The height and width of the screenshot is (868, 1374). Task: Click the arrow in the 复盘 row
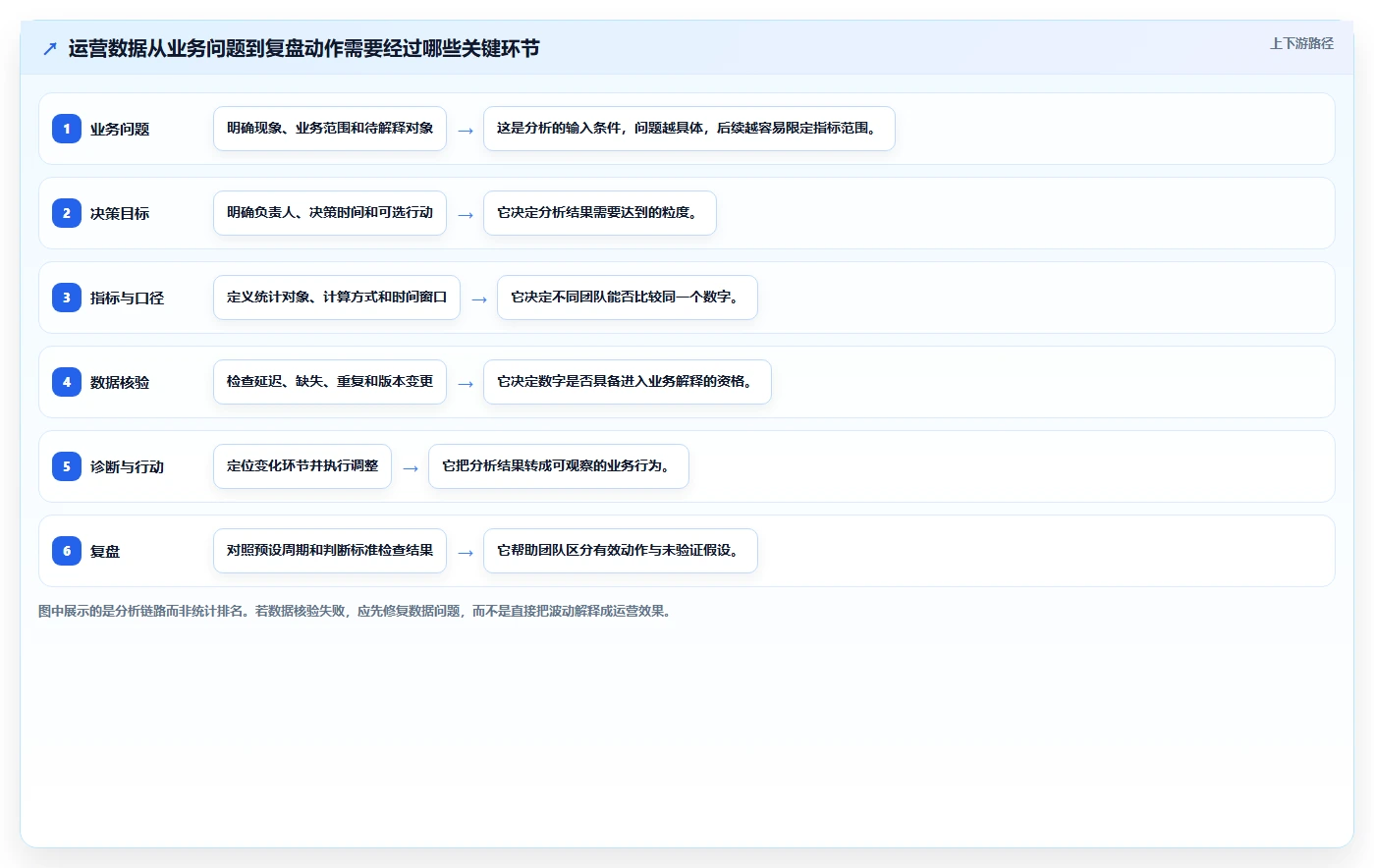466,553
